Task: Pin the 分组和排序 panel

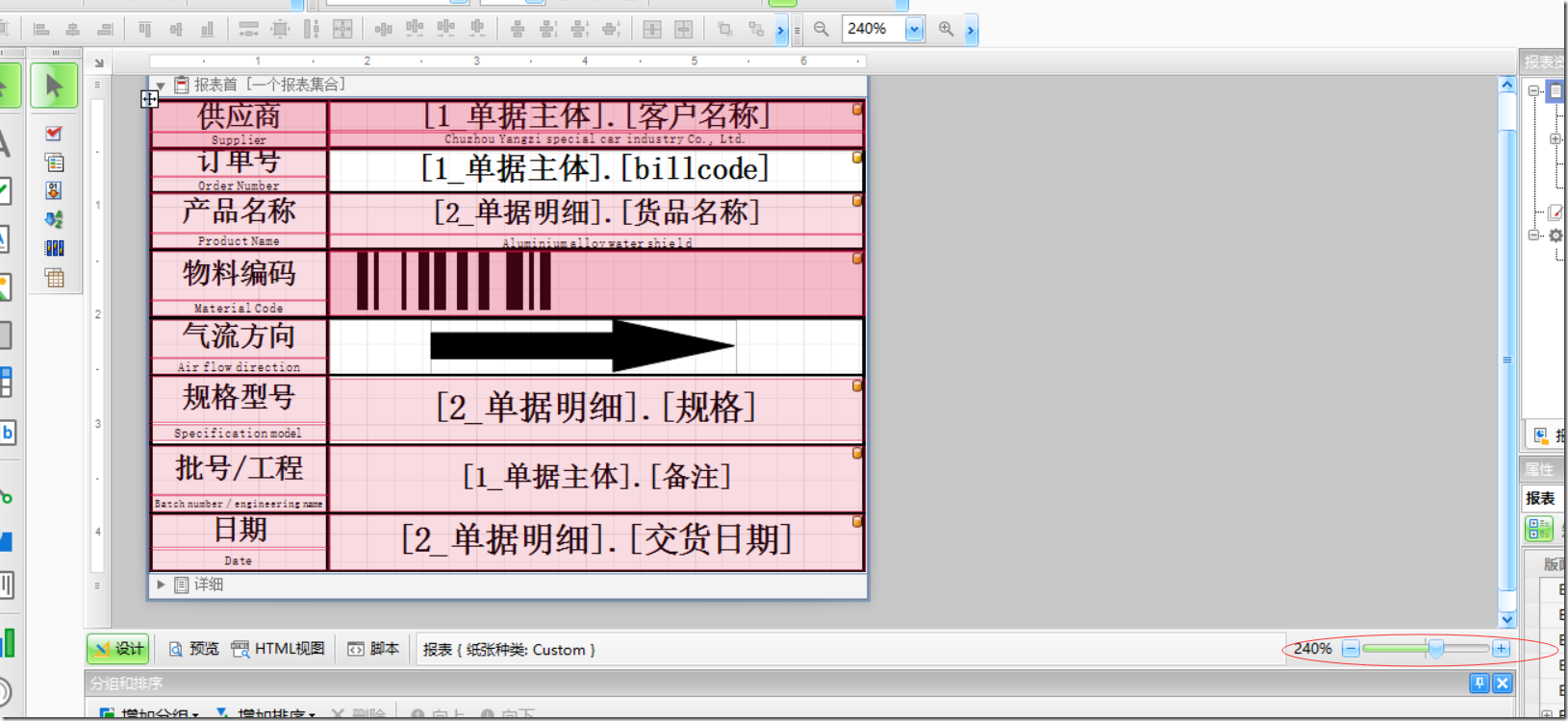Action: pos(1479,684)
